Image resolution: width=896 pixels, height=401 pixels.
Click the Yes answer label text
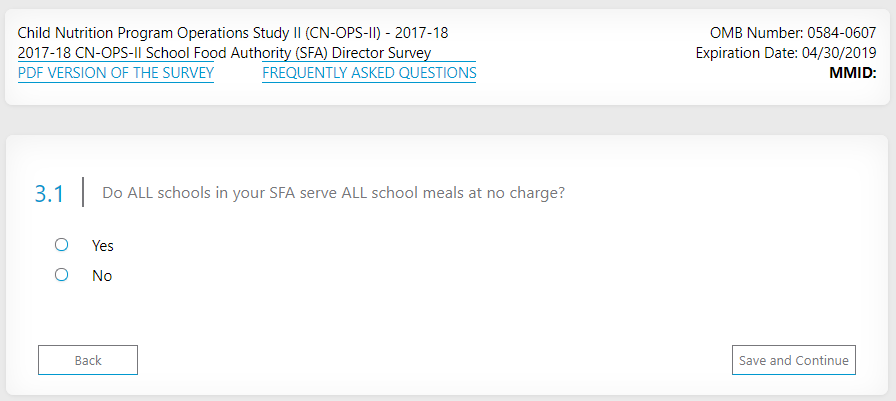pos(103,245)
